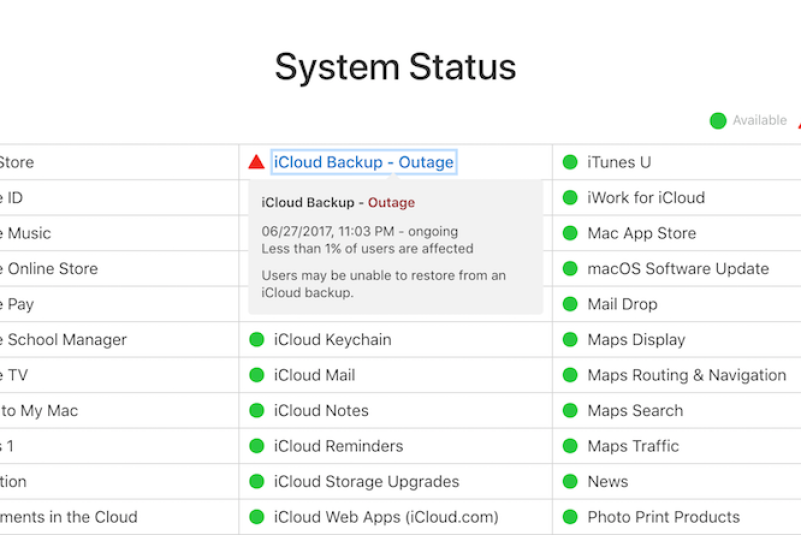Image resolution: width=801 pixels, height=535 pixels.
Task: Click green status dot beside News
Action: click(x=570, y=481)
